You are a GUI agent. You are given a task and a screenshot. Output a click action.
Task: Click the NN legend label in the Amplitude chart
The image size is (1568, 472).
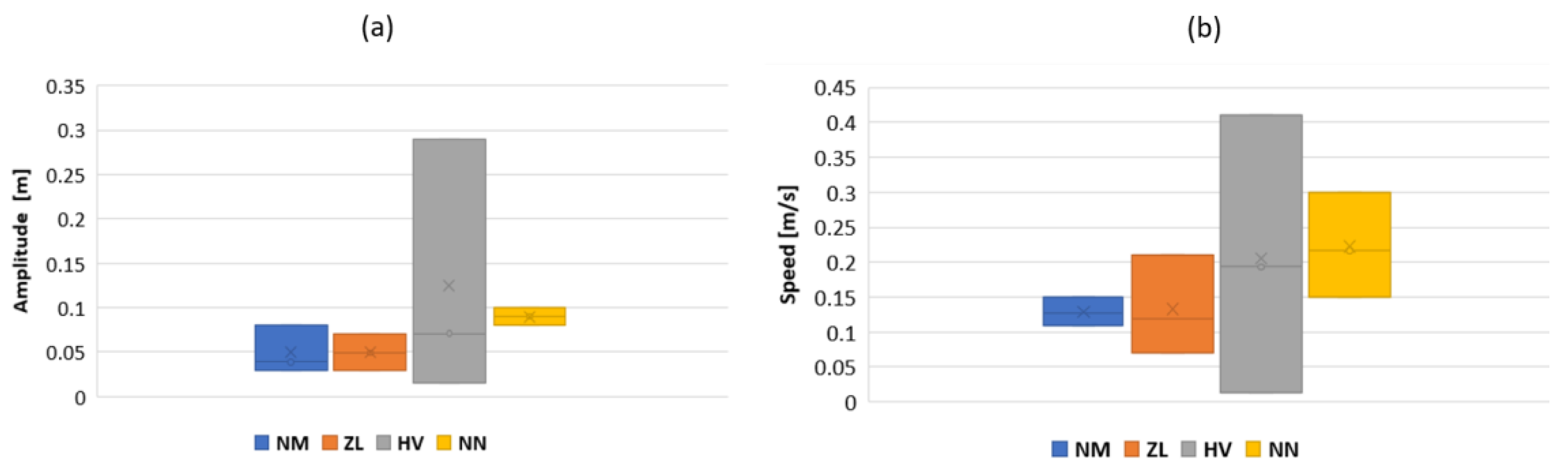click(x=472, y=443)
